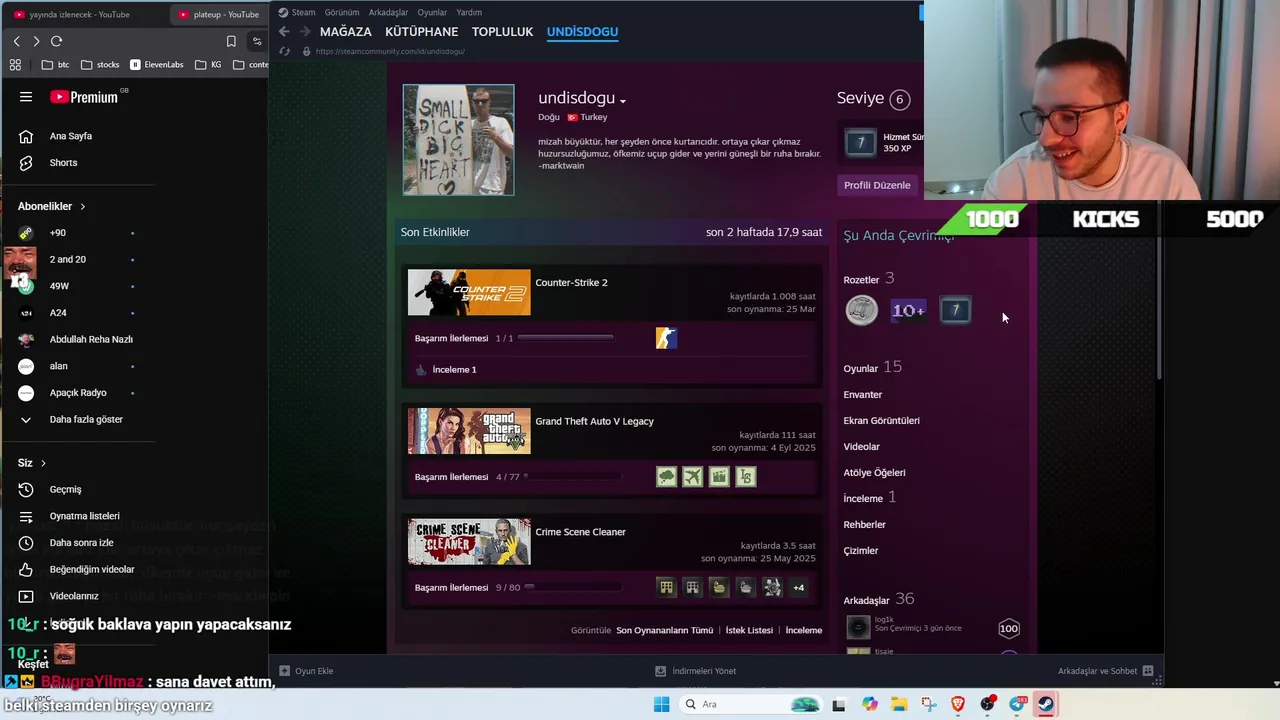Open İndirmeleri Yönet downloads

pyautogui.click(x=696, y=671)
